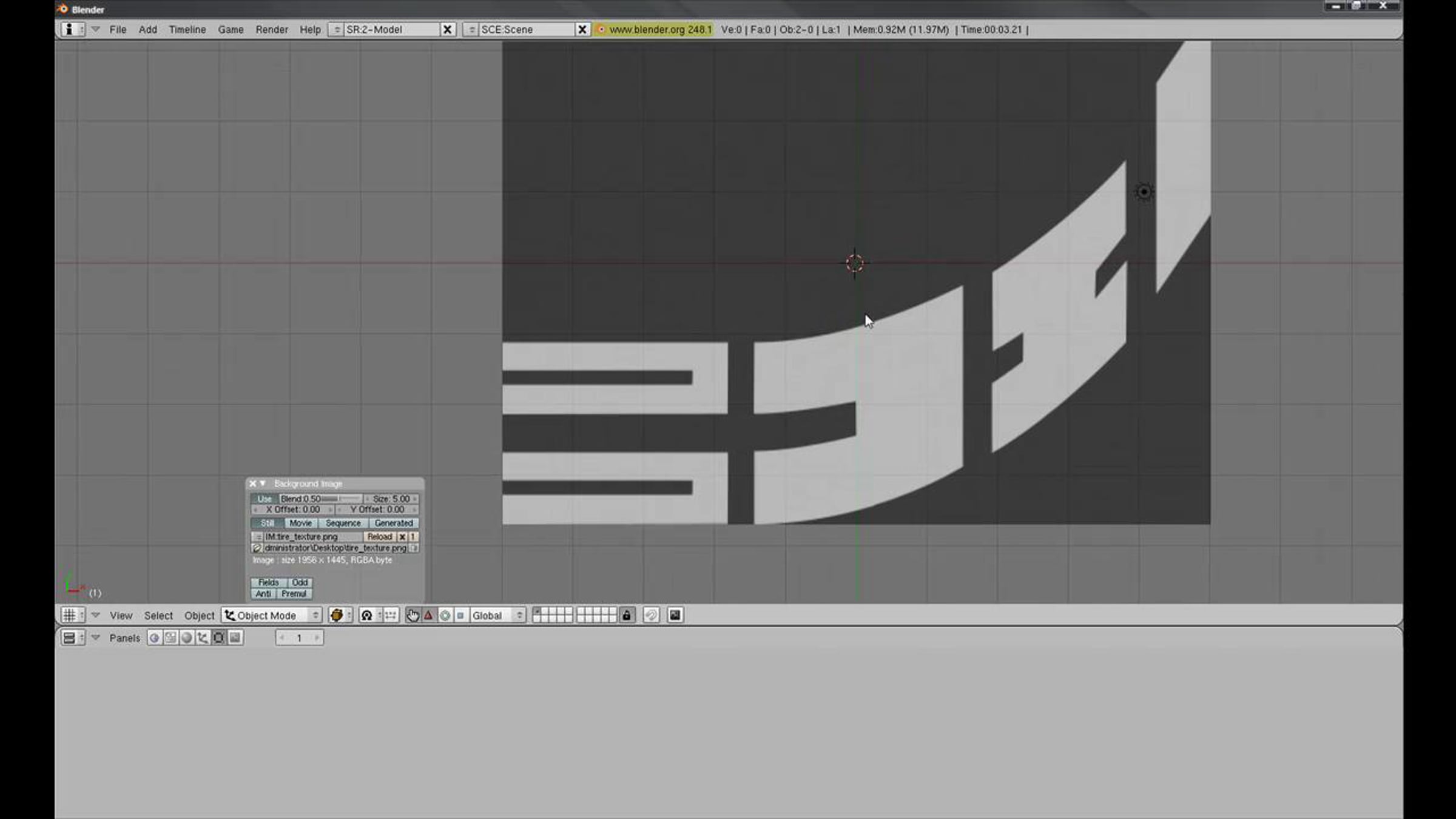The image size is (1456, 819).
Task: Select the Editing context panels icon
Action: coord(219,638)
